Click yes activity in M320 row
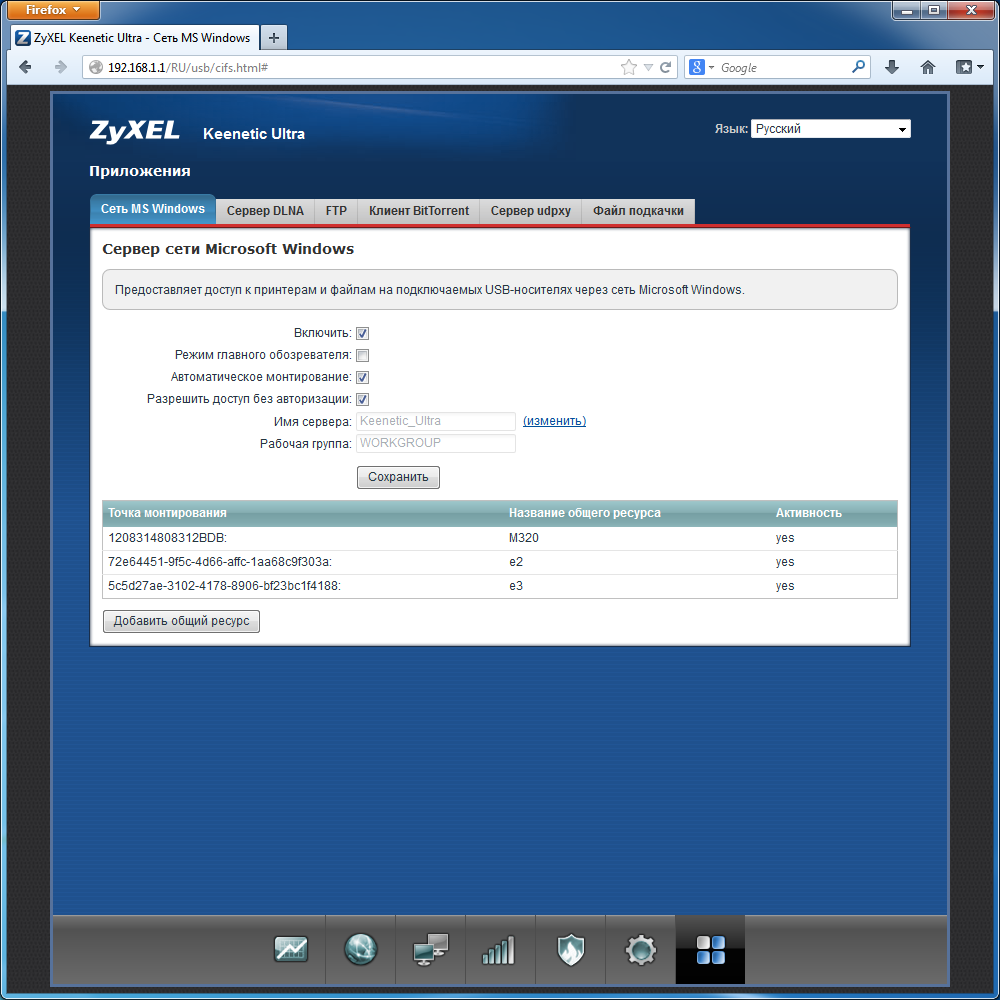Image resolution: width=1000 pixels, height=1000 pixels. tap(784, 538)
